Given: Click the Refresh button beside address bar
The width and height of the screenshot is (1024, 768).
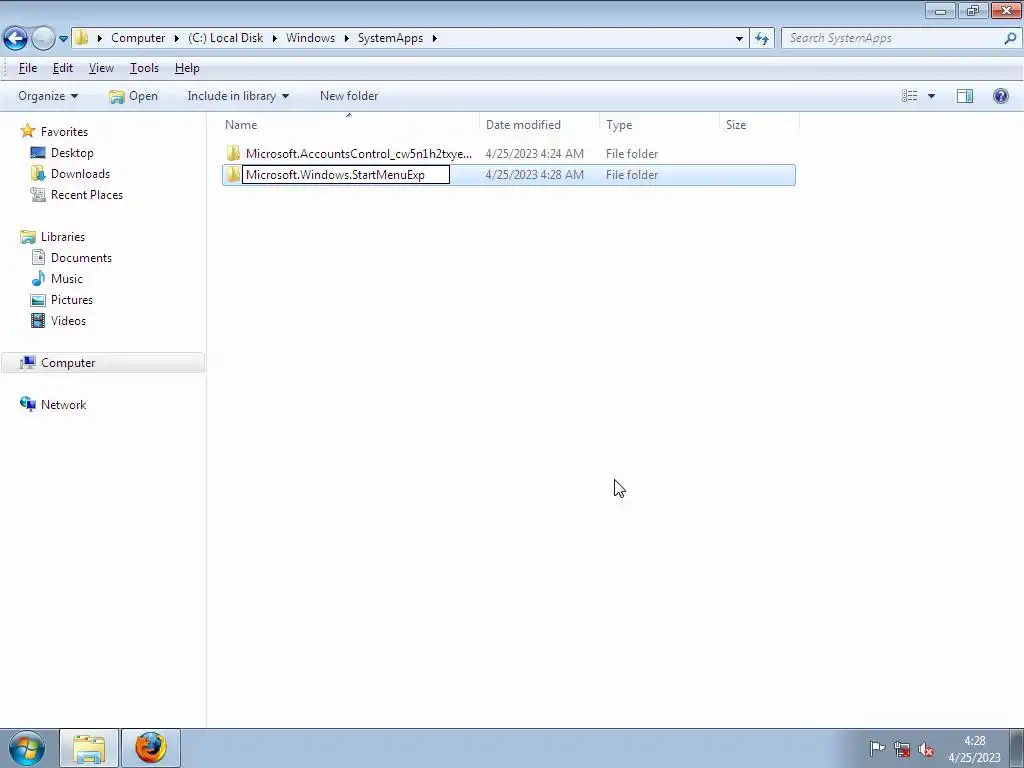Looking at the screenshot, I should 761,39.
